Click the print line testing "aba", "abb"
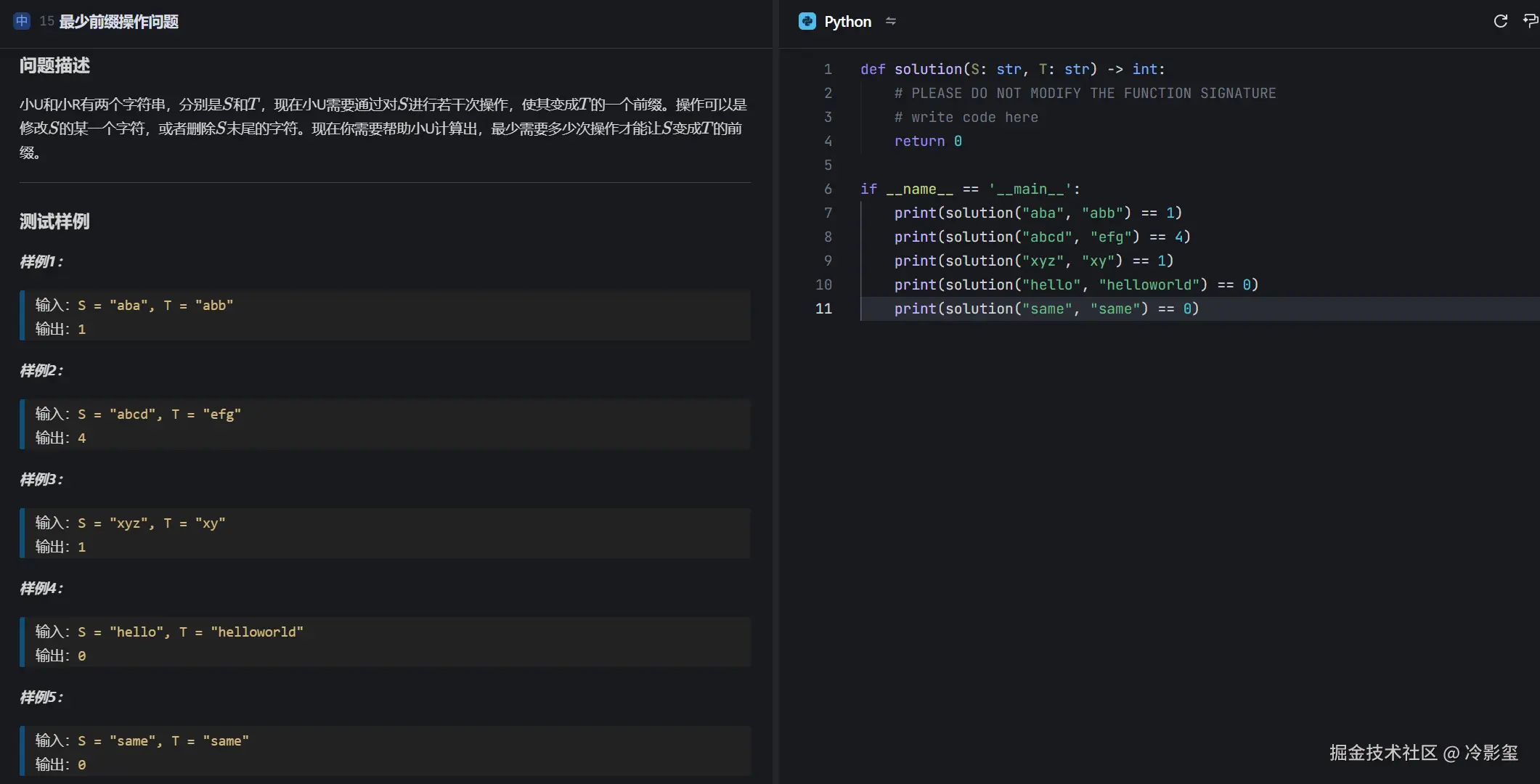The width and height of the screenshot is (1540, 784). click(1038, 213)
